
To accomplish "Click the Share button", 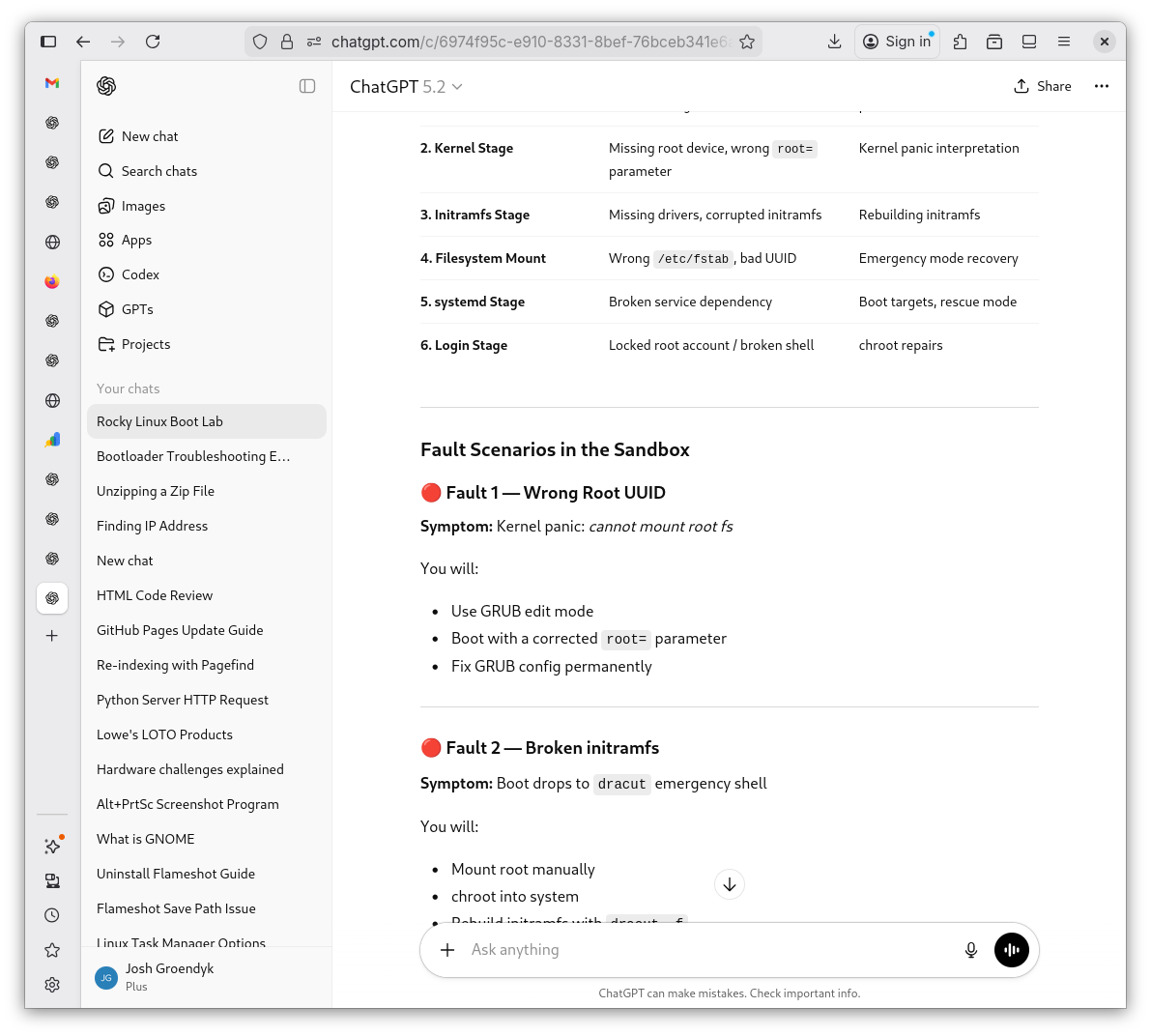I will 1042,86.
